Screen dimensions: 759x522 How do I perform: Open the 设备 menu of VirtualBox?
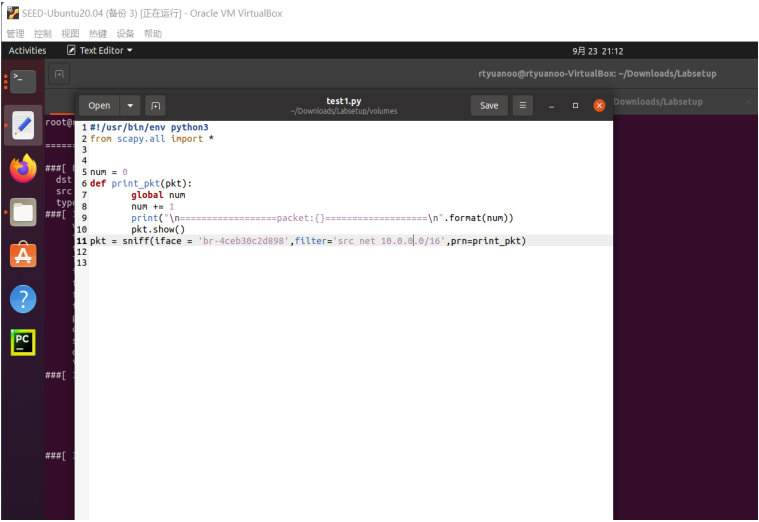125,33
